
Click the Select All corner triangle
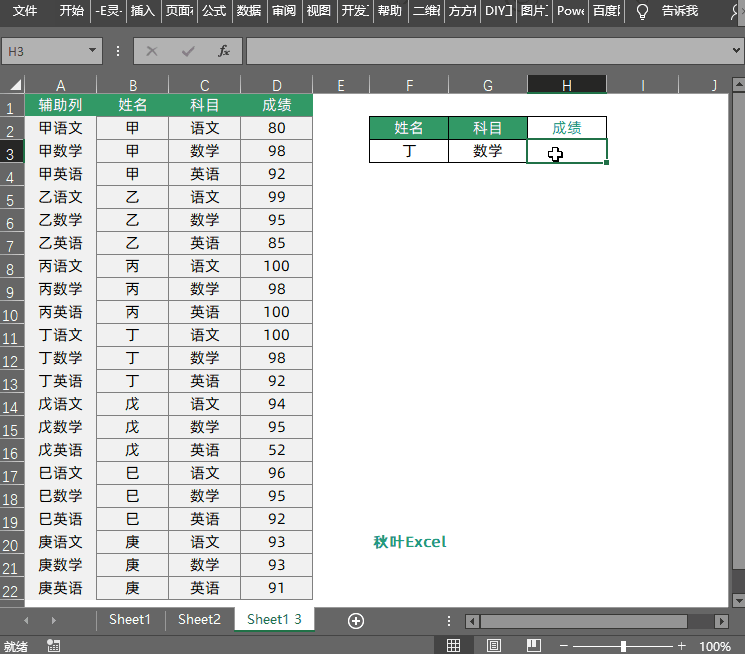click(x=12, y=86)
